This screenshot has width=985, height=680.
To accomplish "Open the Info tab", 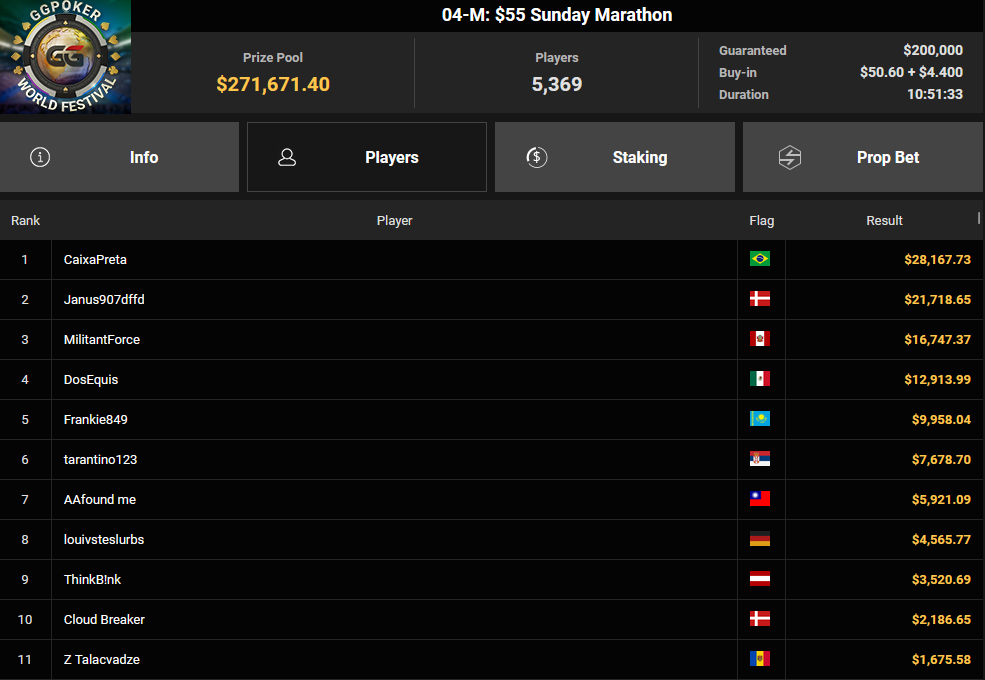I will [x=119, y=157].
